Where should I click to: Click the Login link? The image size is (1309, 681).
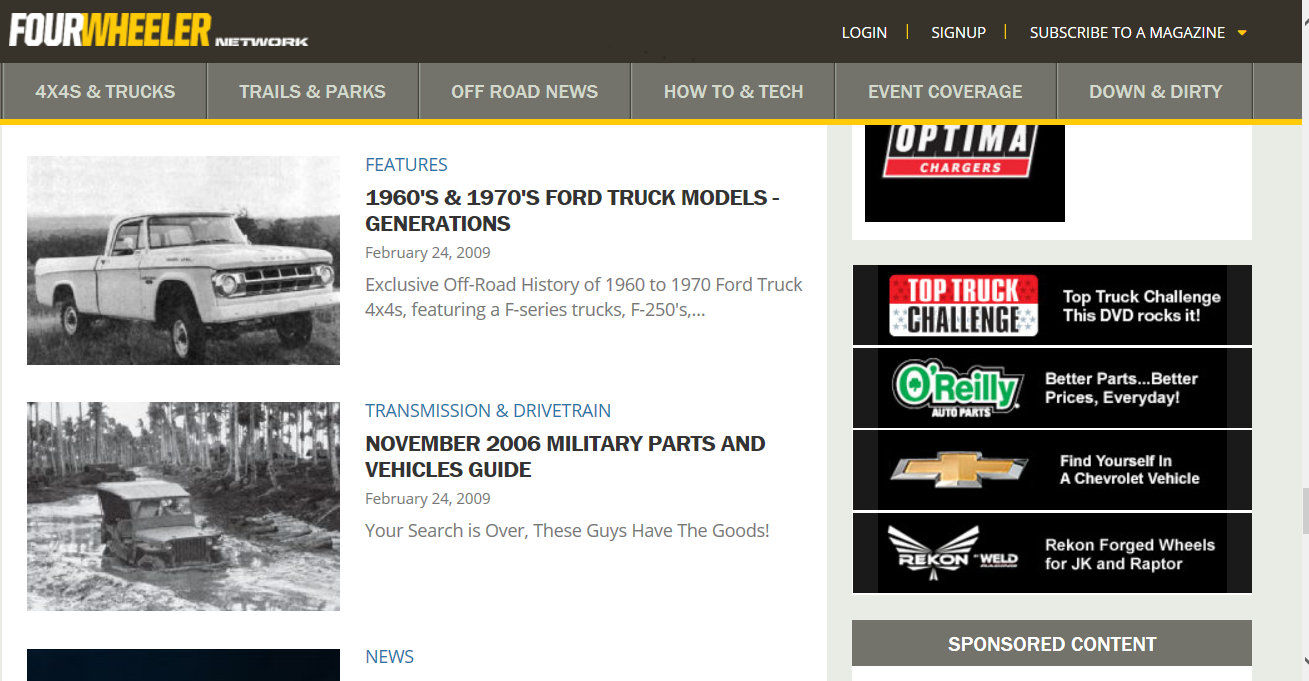(x=864, y=33)
